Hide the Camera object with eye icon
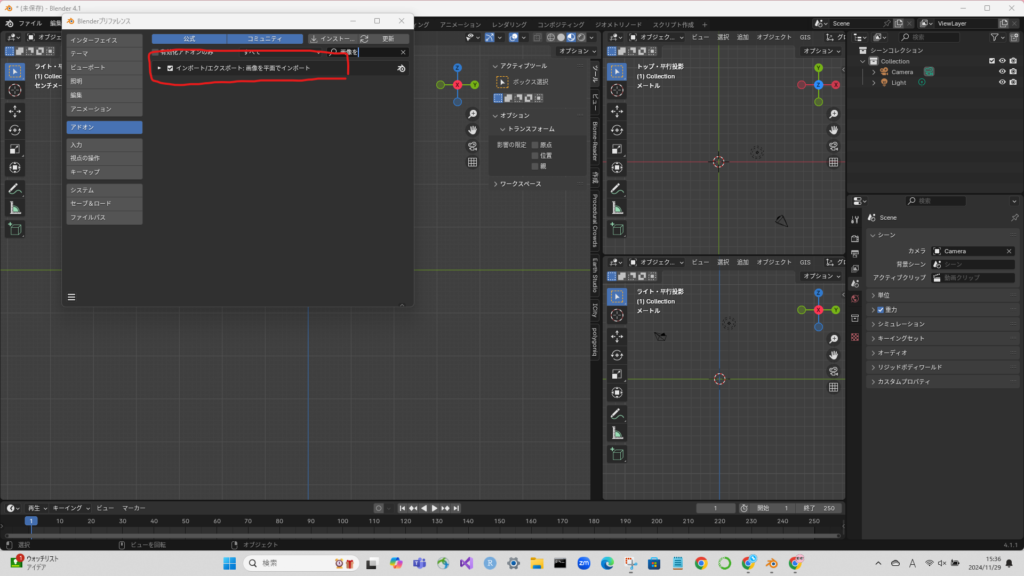Image resolution: width=1024 pixels, height=576 pixels. pos(1001,72)
